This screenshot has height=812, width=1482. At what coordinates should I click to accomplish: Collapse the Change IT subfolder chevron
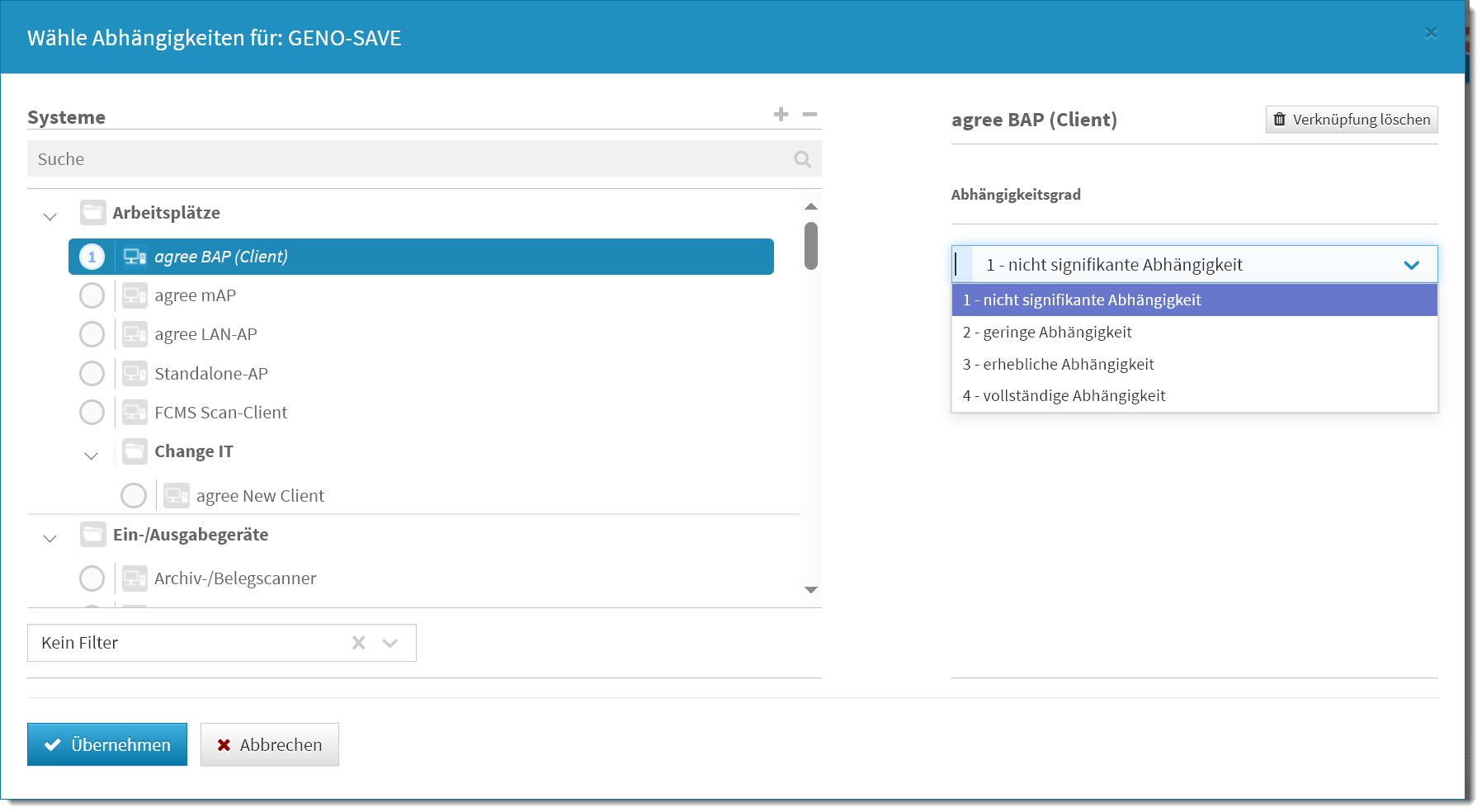point(91,456)
